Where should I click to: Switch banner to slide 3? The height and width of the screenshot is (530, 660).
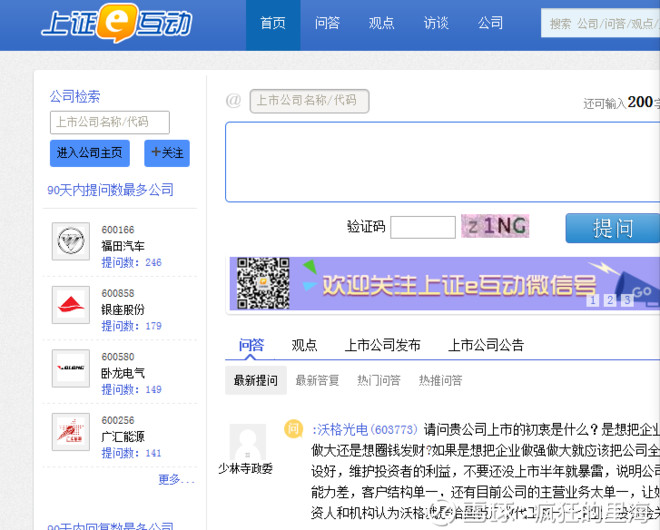coord(627,300)
